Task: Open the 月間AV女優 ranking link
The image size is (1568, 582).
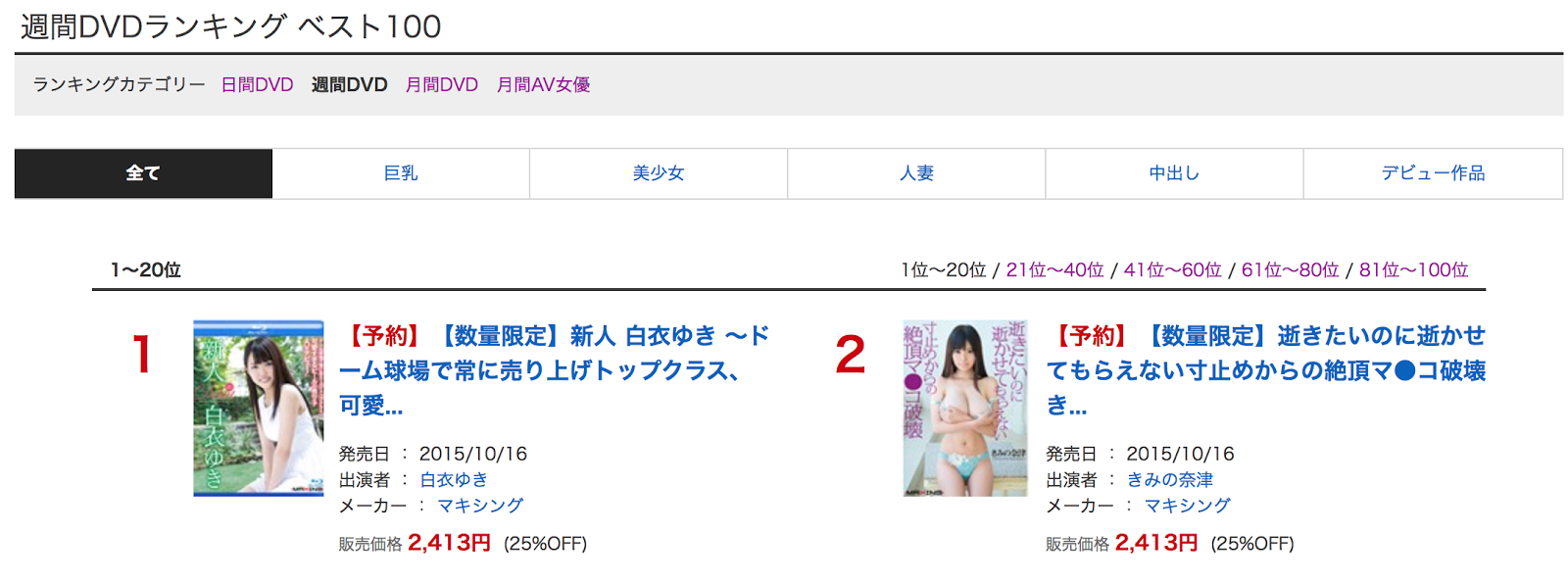Action: pos(543,85)
